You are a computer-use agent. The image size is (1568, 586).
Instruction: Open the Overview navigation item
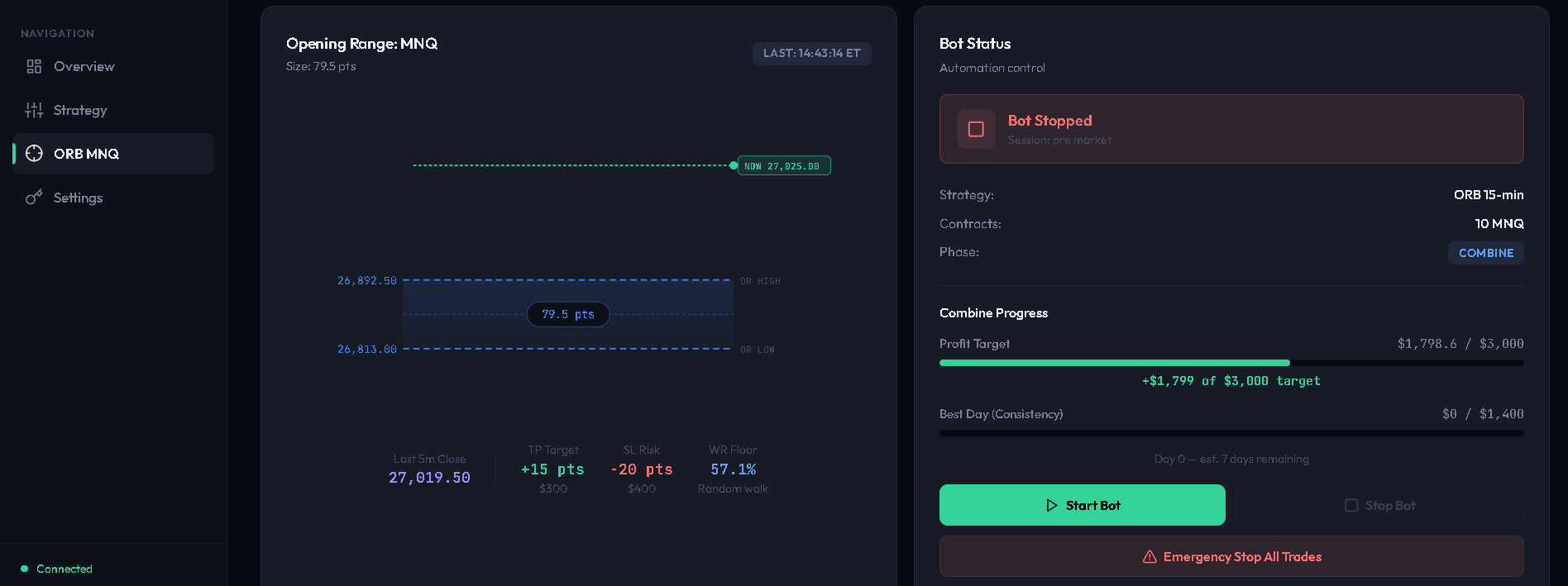point(113,66)
